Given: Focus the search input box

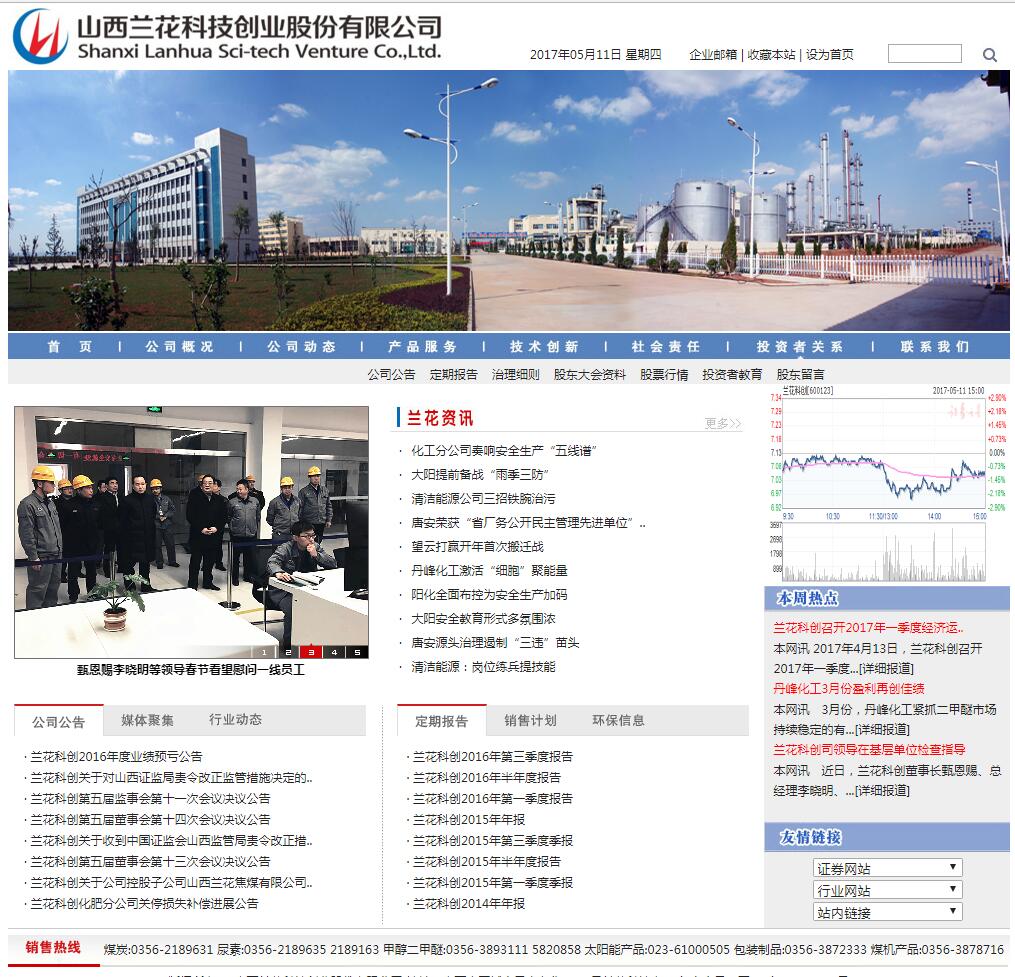Looking at the screenshot, I should (924, 54).
